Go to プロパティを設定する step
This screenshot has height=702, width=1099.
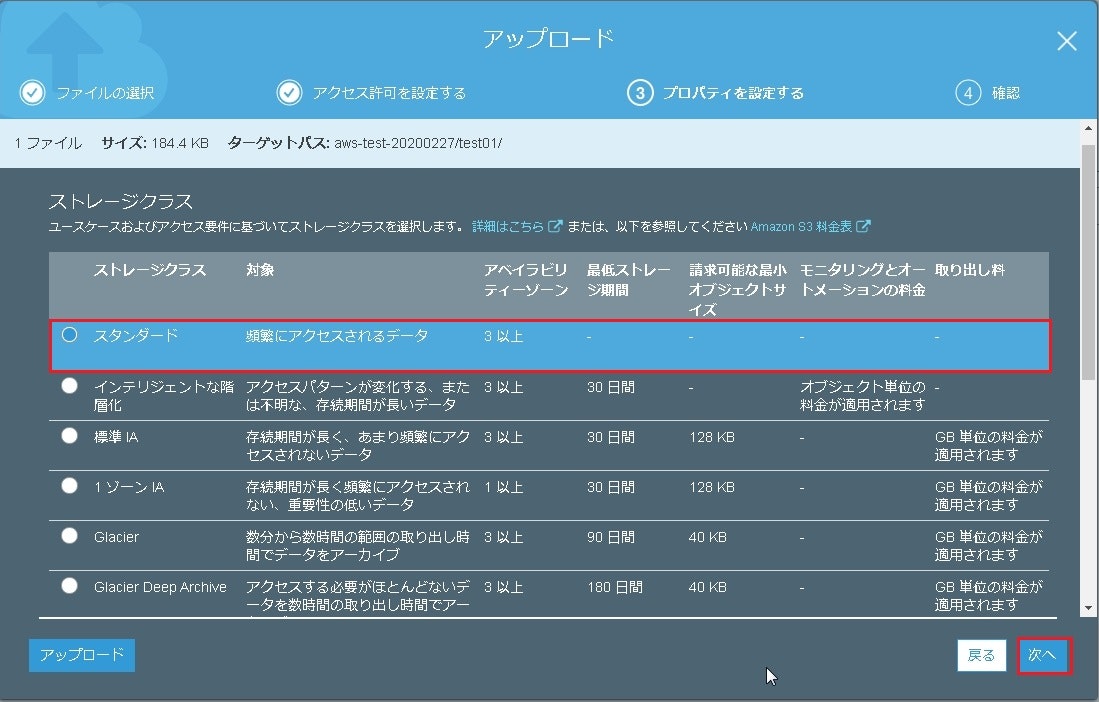click(733, 92)
